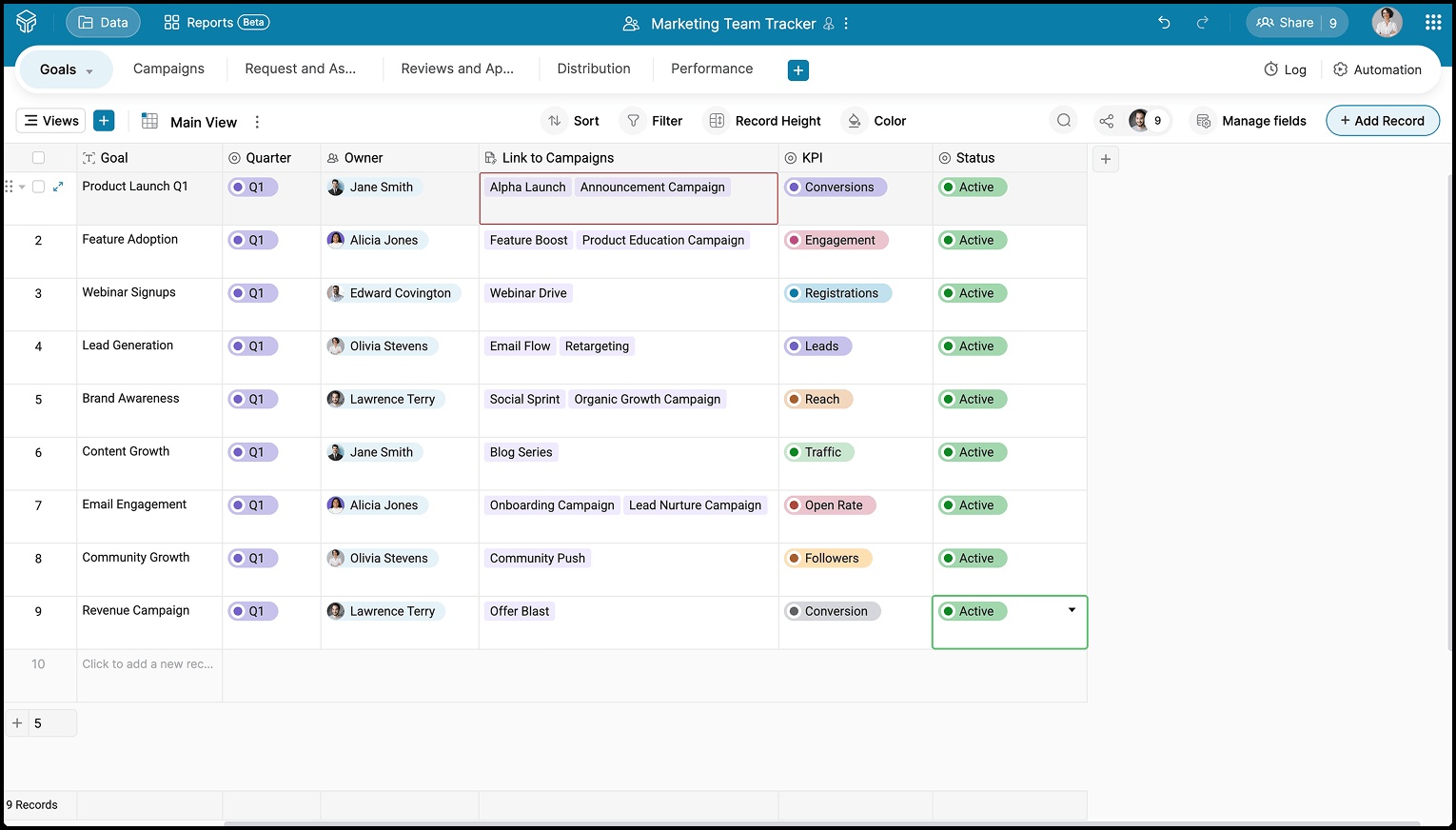Add a new view with plus icon
This screenshot has width=1456, height=830.
pyautogui.click(x=105, y=121)
